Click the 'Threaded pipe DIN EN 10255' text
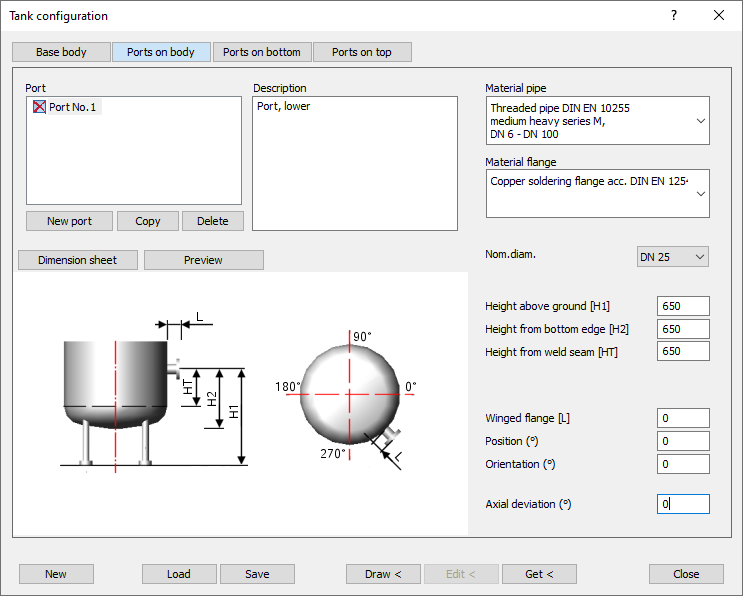Image resolution: width=743 pixels, height=596 pixels. [x=560, y=108]
